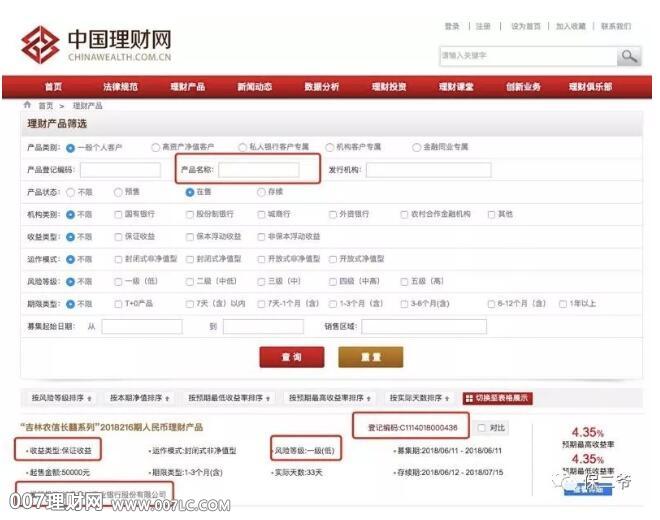Check the 五级(高) risk checkbox
This screenshot has width=660, height=520.
coord(405,281)
